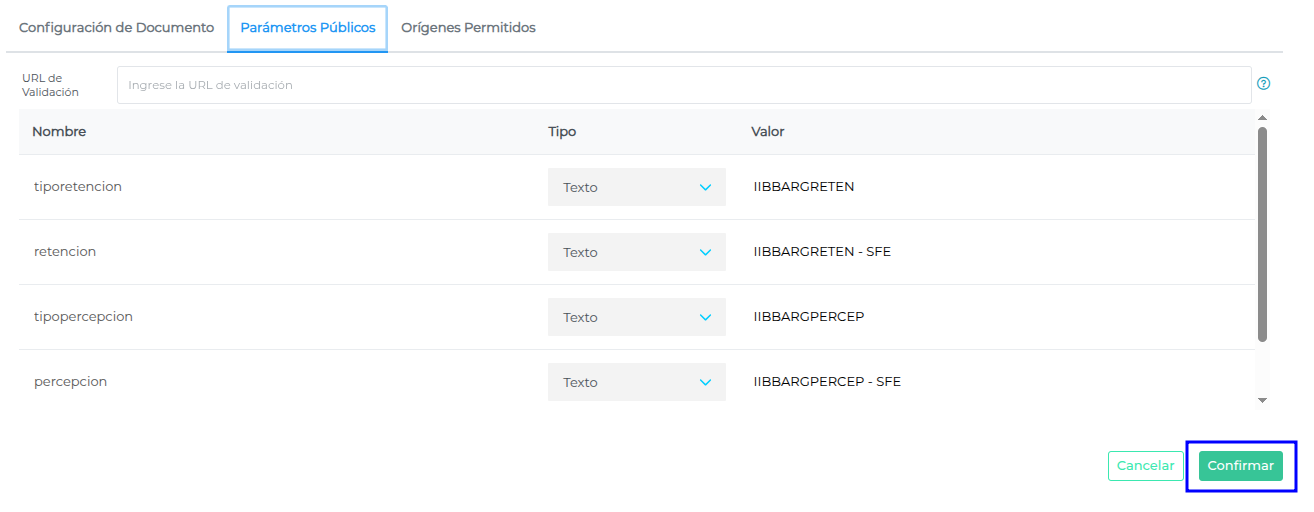This screenshot has width=1314, height=512.
Task: Click the tiporetencion parameter name
Action: pos(78,187)
